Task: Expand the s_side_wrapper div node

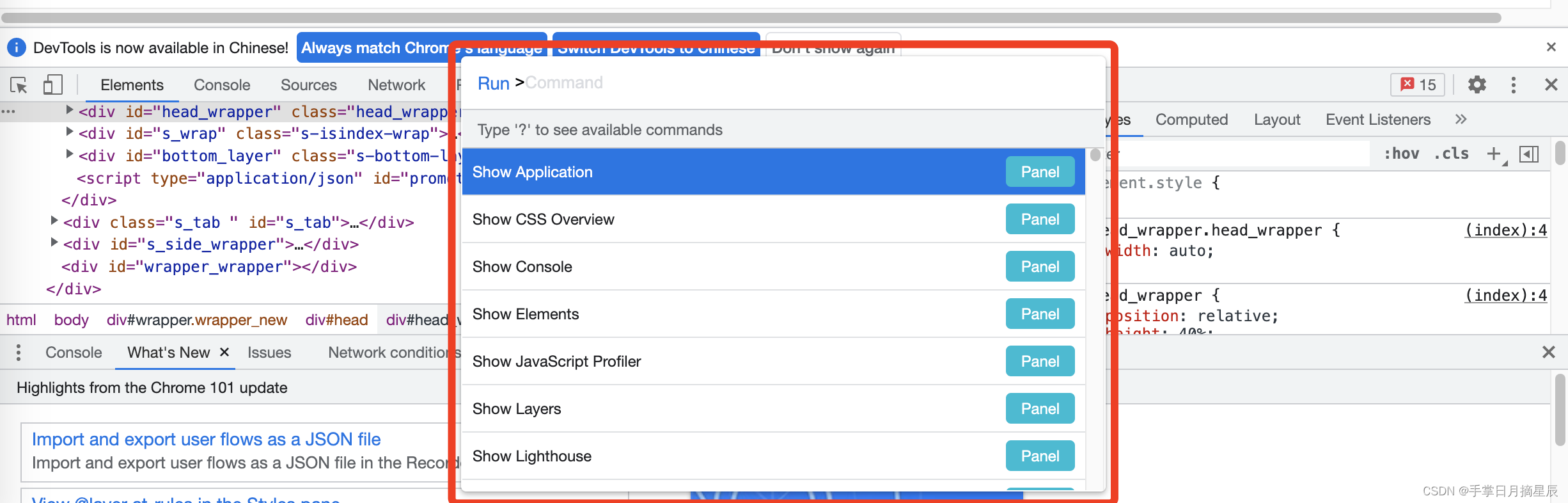Action: (x=54, y=242)
